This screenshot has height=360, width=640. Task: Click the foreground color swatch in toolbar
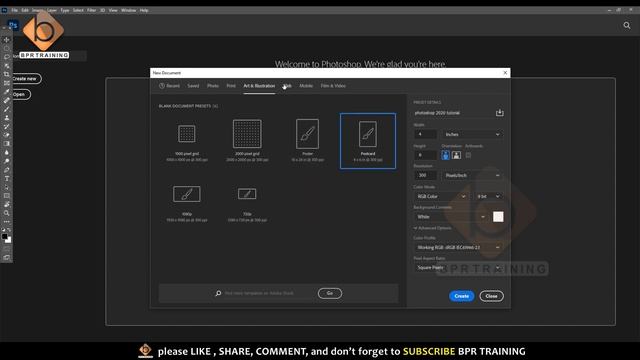(x=4, y=236)
